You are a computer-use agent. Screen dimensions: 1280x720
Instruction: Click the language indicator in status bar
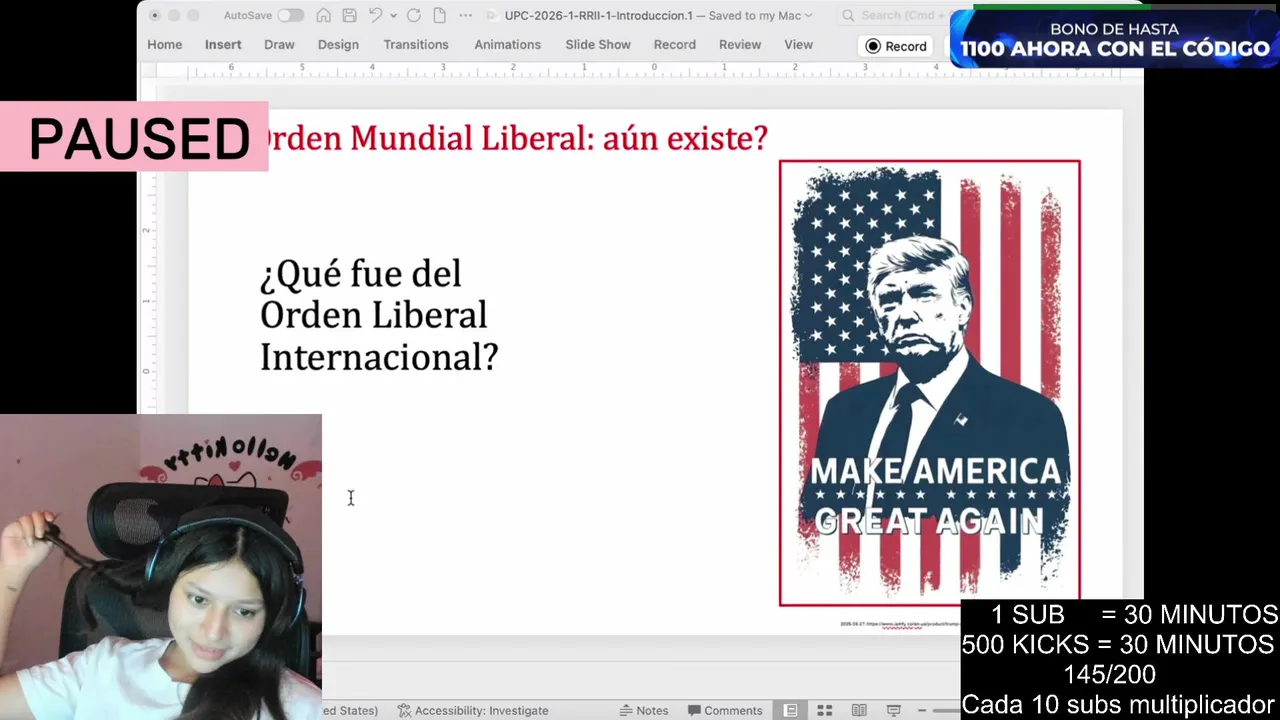tap(350, 710)
